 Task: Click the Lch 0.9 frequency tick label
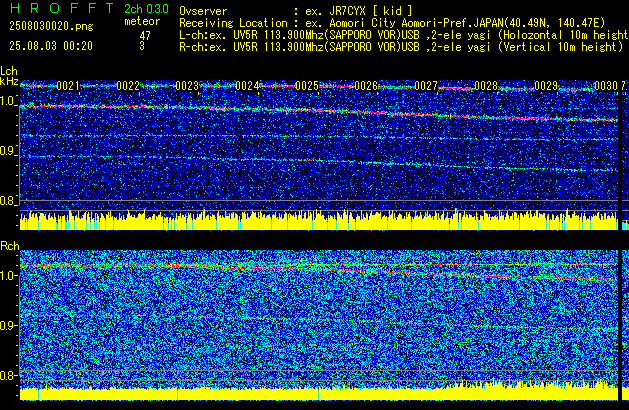[8, 151]
